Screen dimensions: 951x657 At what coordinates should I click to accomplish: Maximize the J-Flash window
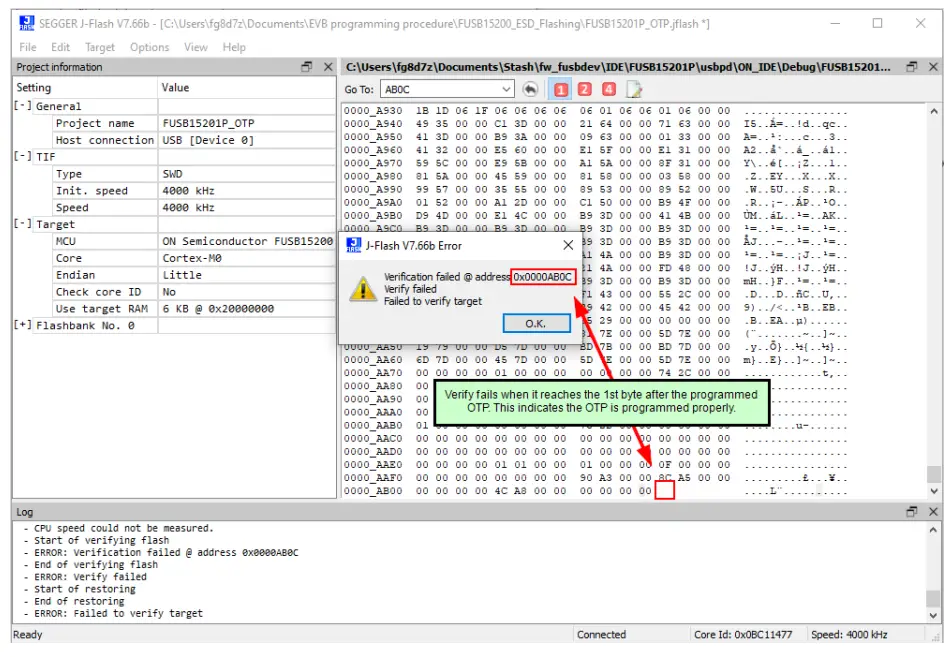[877, 23]
